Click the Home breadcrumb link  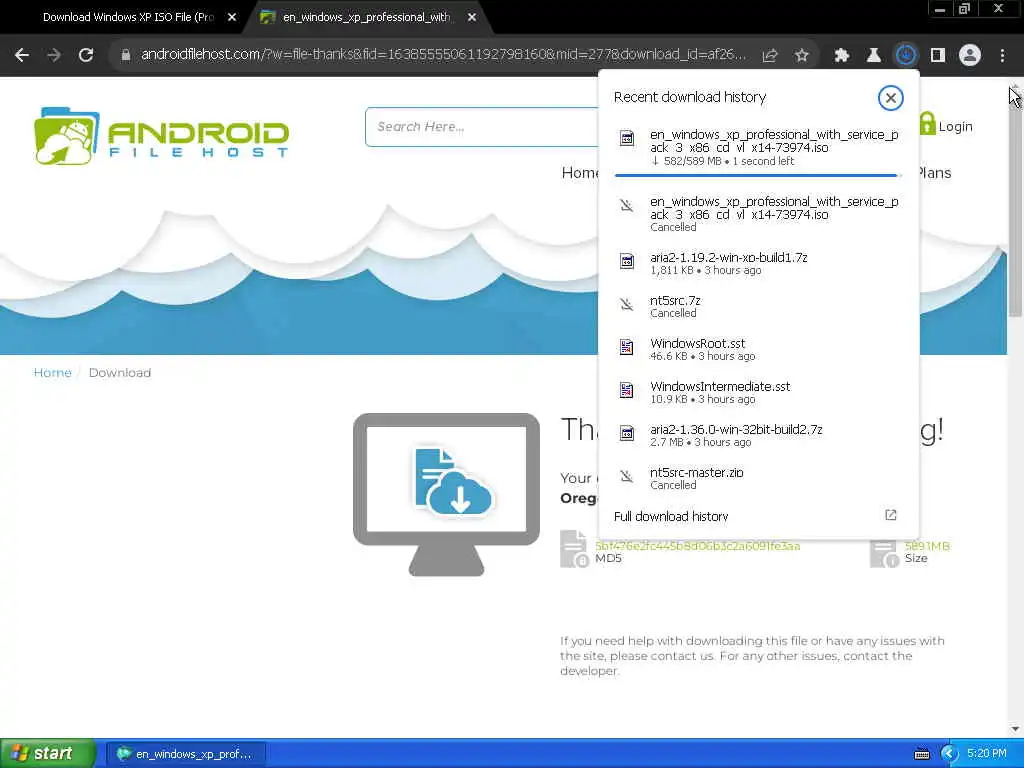coord(52,372)
